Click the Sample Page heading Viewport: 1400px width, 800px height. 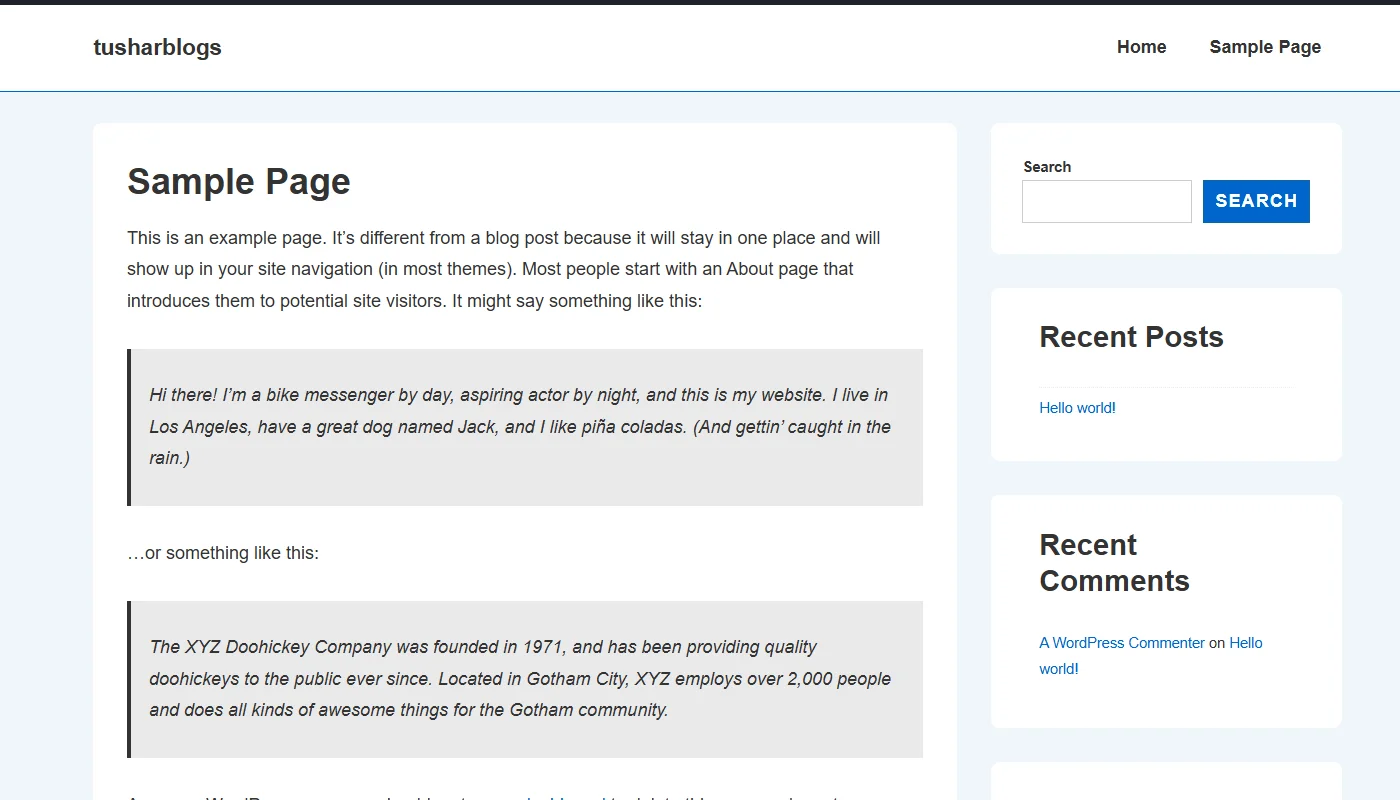coord(239,181)
